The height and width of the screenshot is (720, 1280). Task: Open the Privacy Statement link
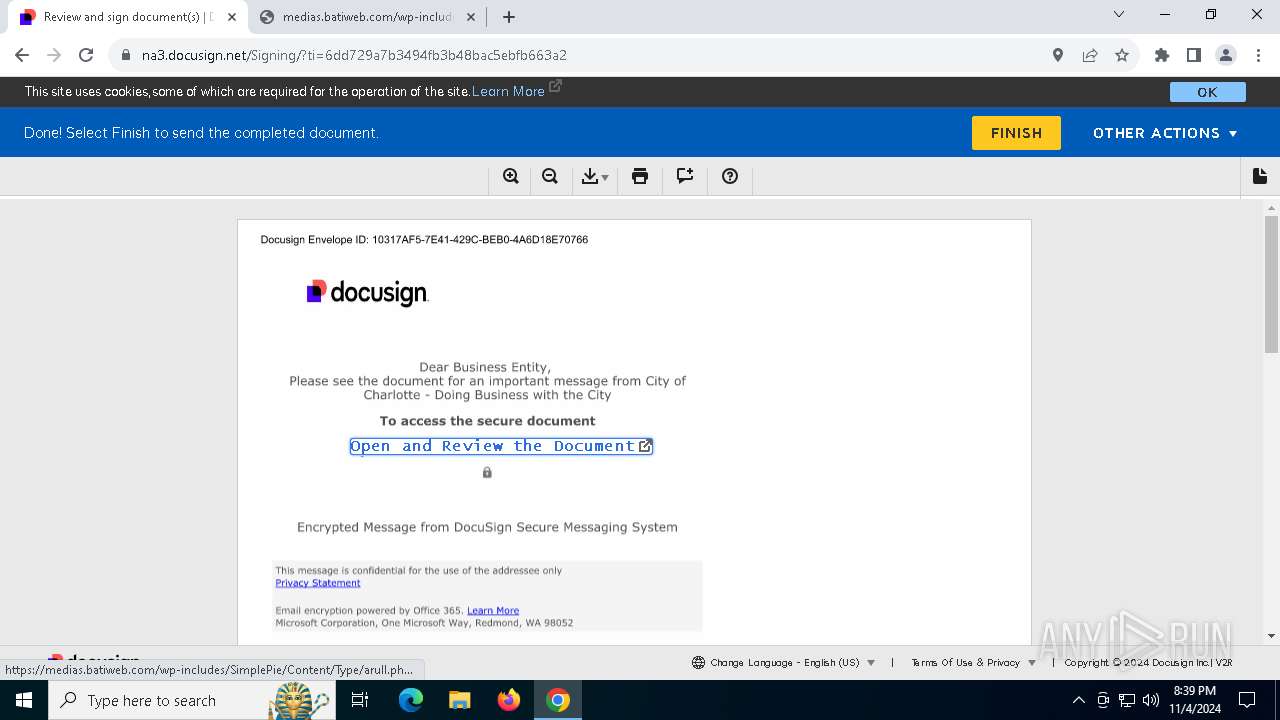tap(318, 583)
